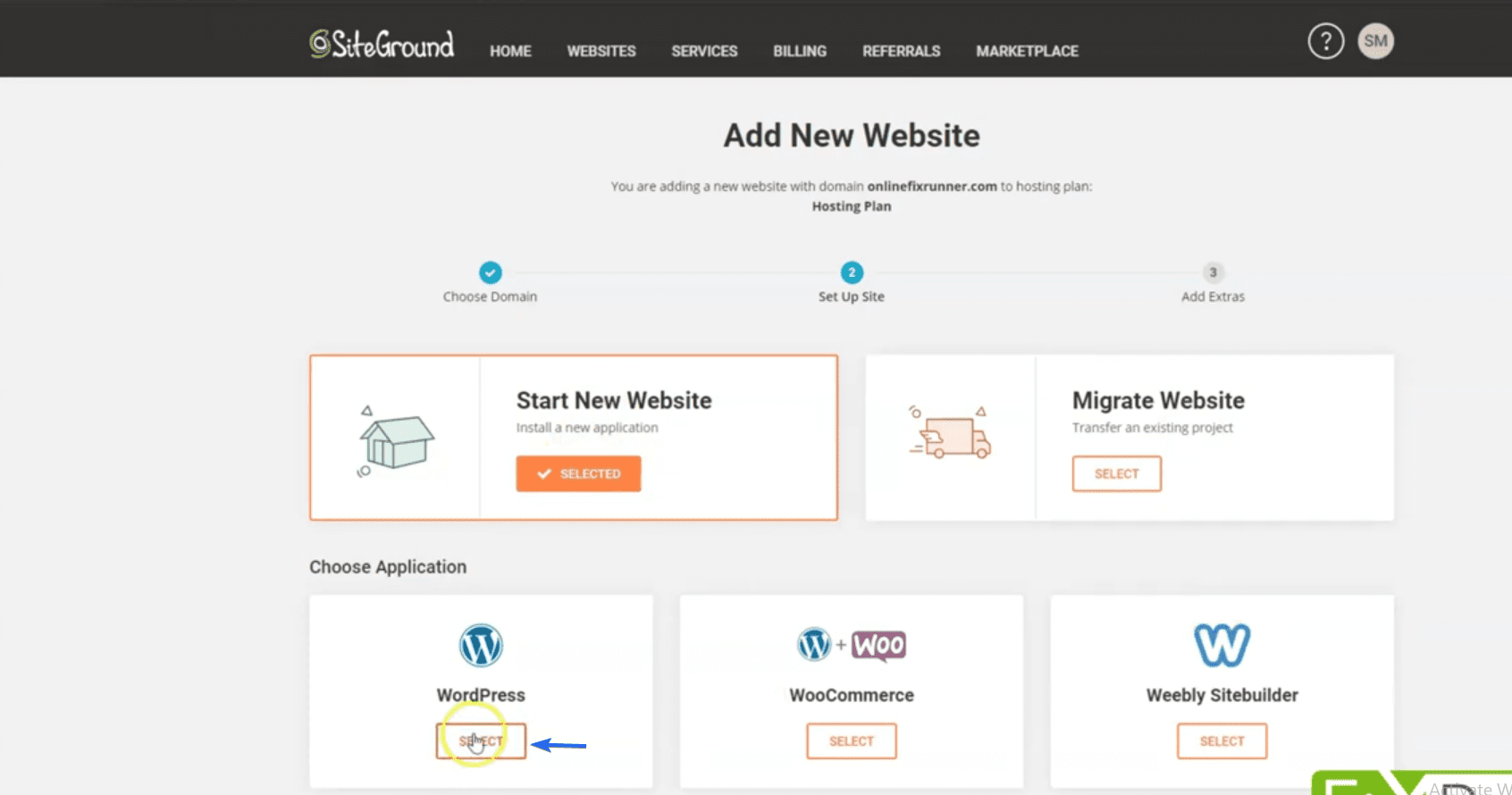Open the SM user avatar menu
1512x795 pixels.
click(1376, 41)
